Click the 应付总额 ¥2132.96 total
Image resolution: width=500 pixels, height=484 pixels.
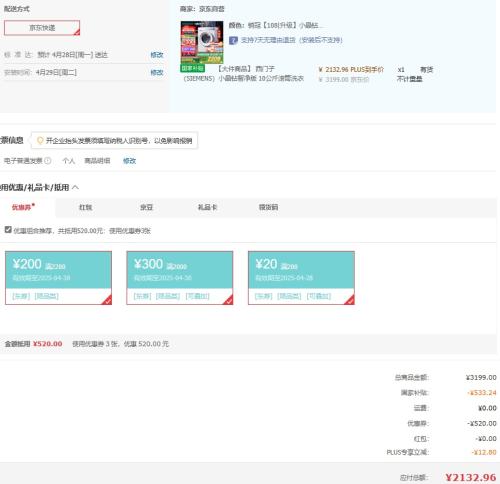471,477
